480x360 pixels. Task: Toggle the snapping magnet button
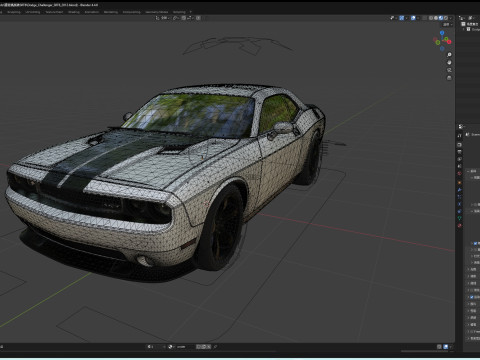click(184, 18)
